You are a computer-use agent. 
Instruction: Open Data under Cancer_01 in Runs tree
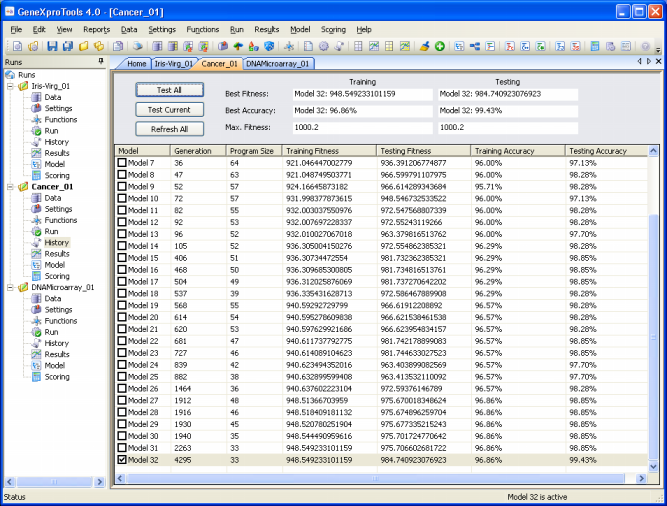[x=52, y=198]
